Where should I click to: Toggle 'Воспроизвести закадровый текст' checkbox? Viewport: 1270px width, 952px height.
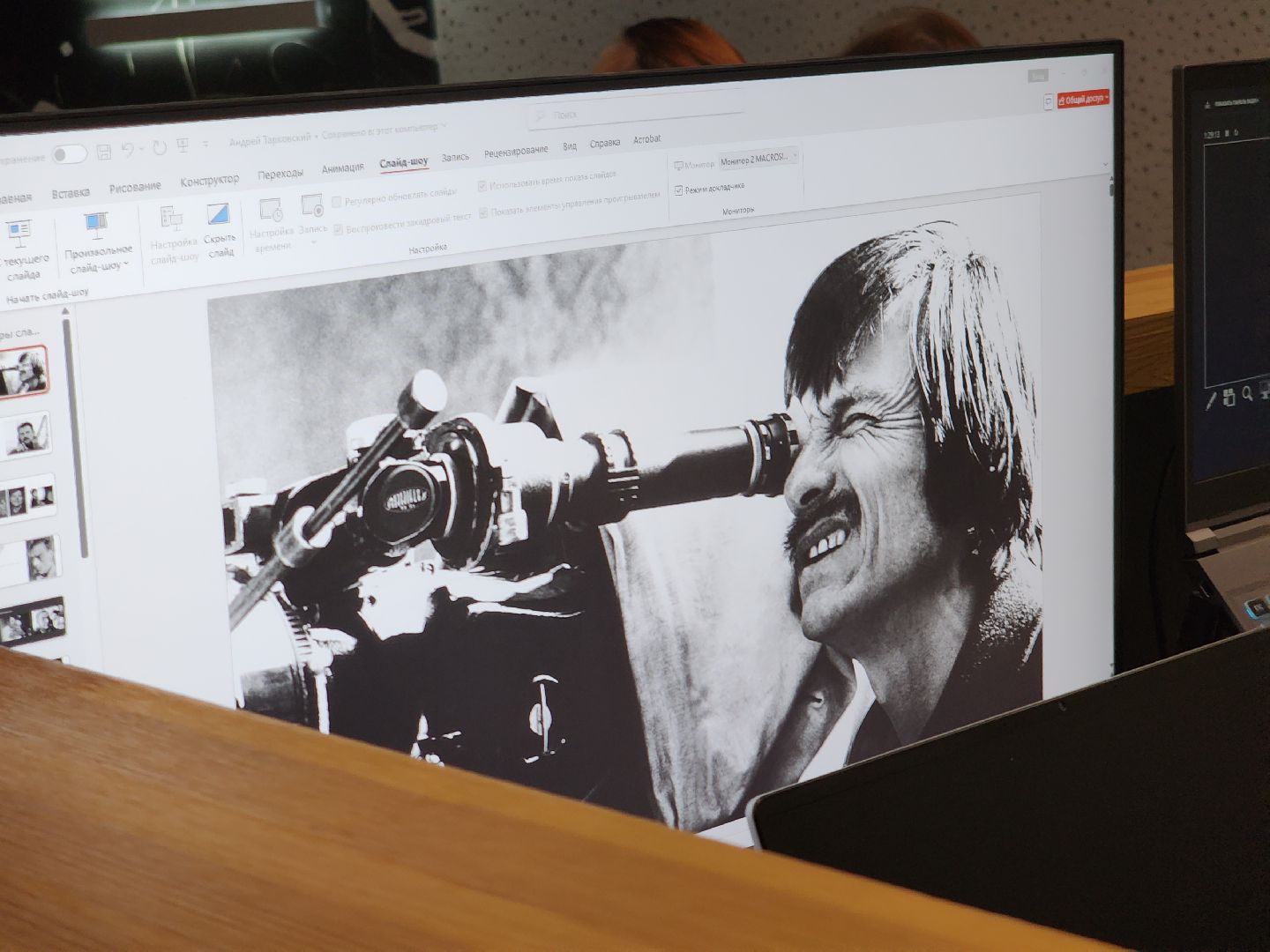(x=339, y=230)
